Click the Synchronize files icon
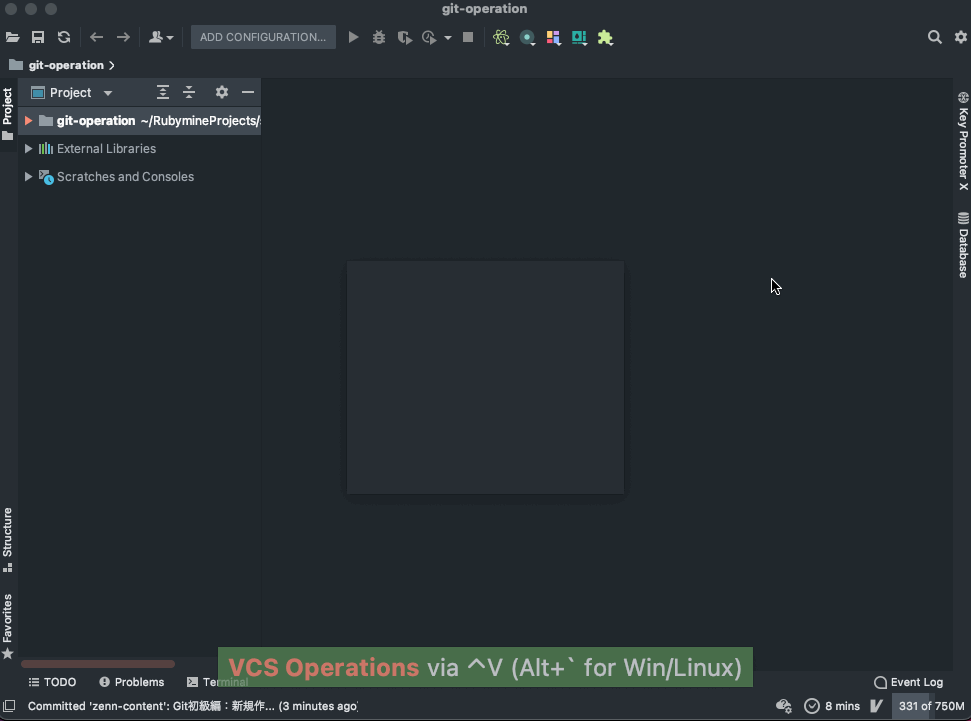This screenshot has height=721, width=971. (x=63, y=37)
